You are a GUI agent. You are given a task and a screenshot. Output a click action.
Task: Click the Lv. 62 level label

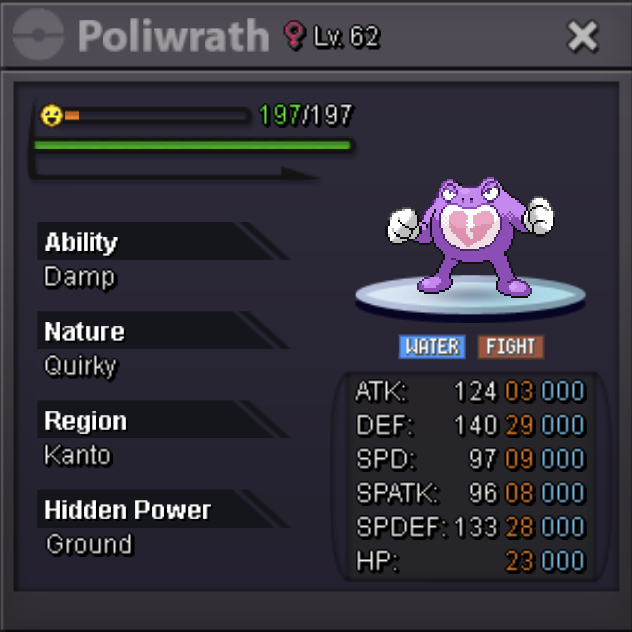point(347,37)
